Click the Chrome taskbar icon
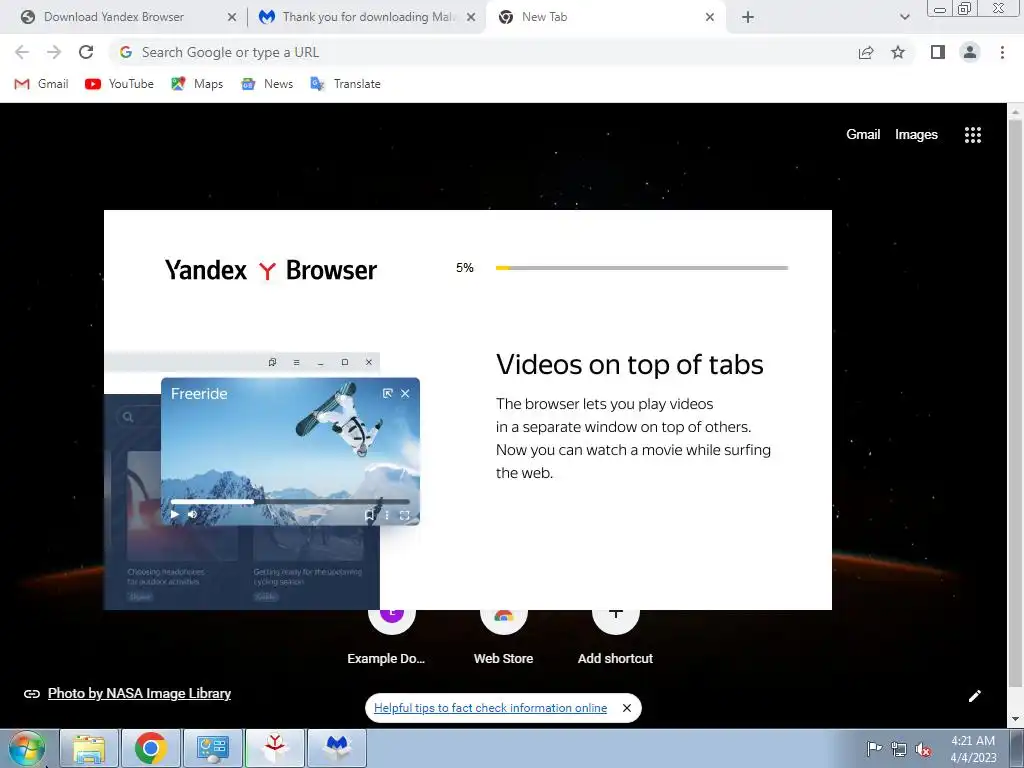This screenshot has width=1024, height=768. [x=151, y=748]
